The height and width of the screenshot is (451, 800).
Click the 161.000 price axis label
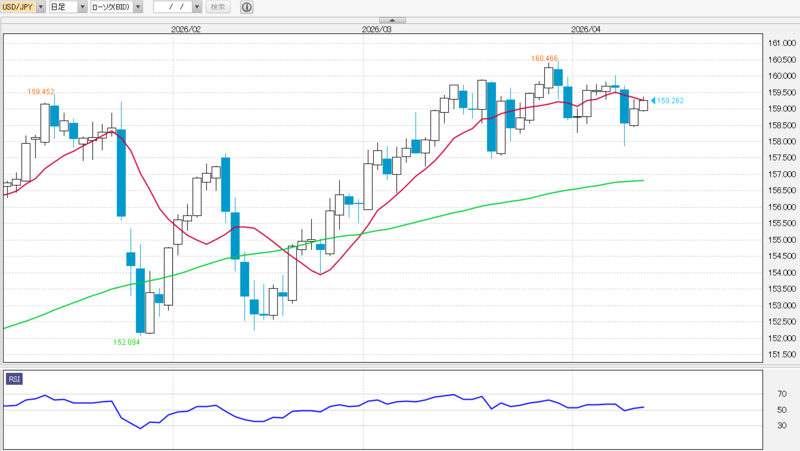tap(782, 43)
